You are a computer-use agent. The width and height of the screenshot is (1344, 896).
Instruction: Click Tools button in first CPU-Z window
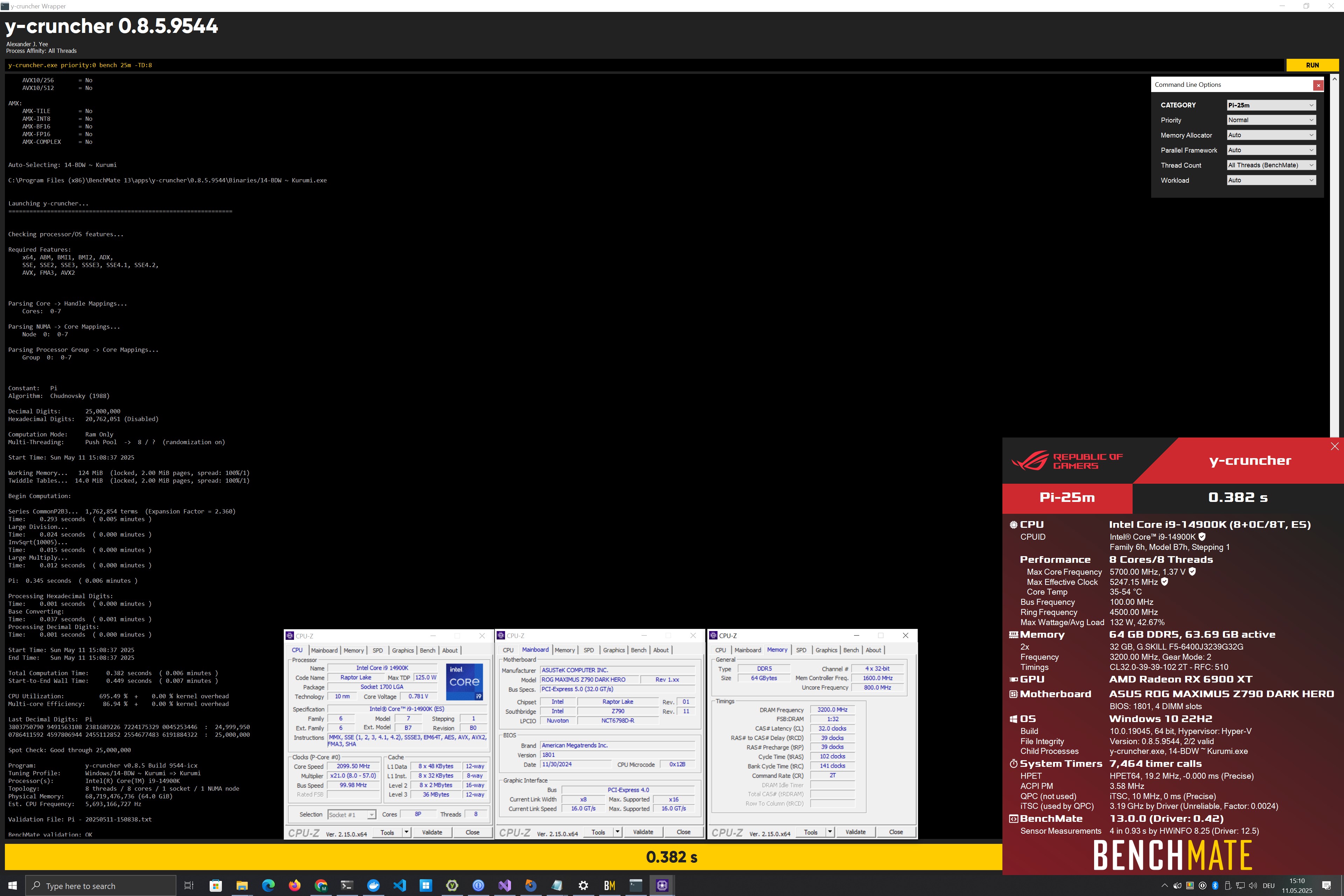pos(387,833)
